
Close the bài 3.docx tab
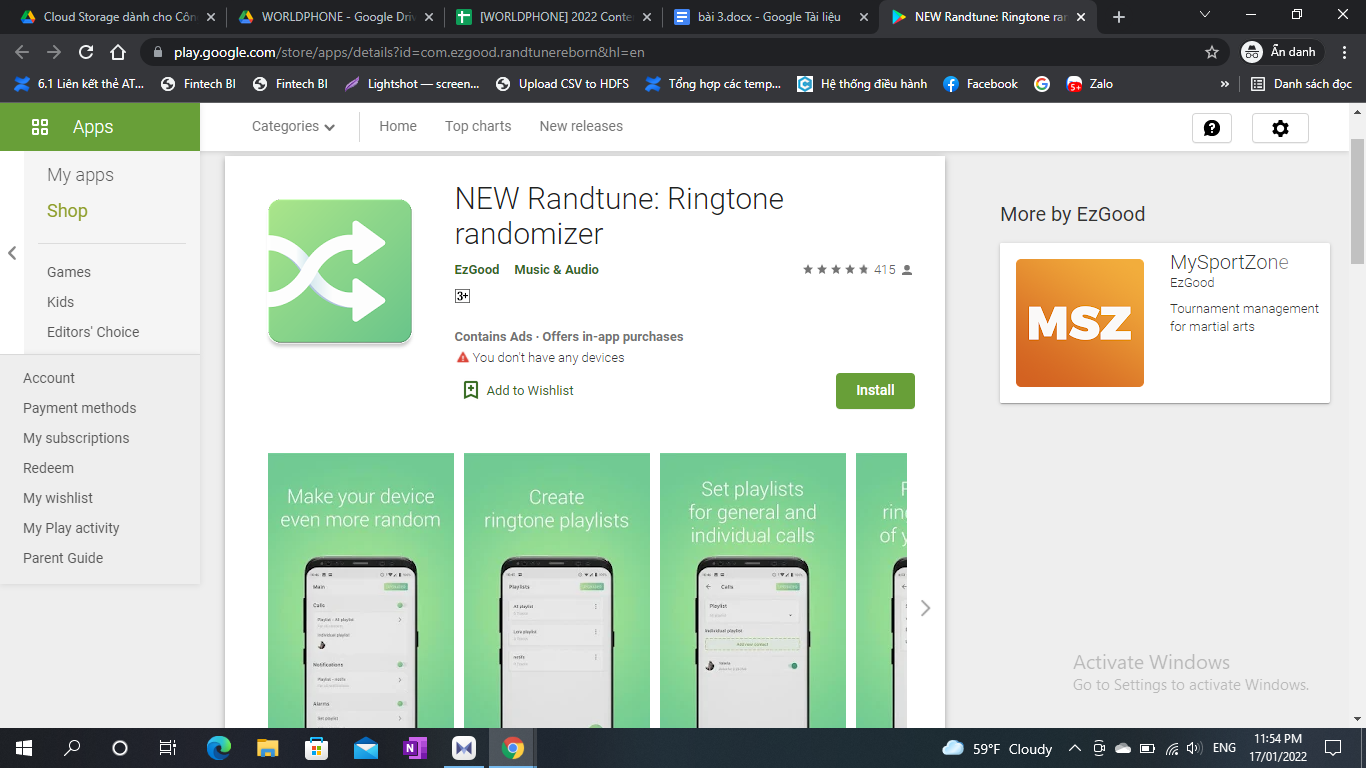(864, 17)
